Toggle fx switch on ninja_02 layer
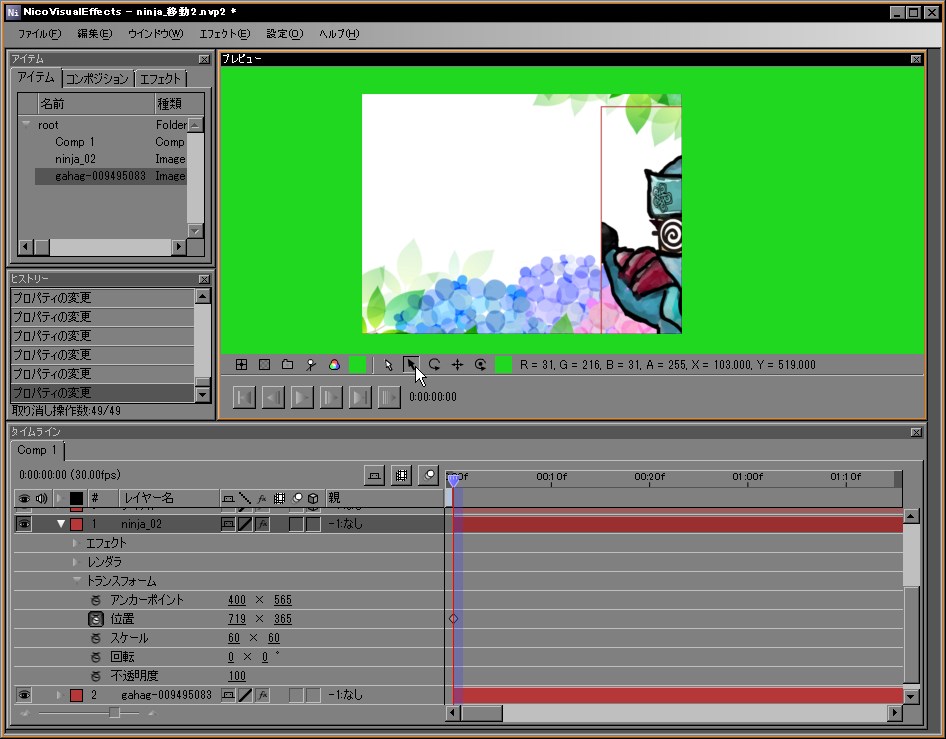Viewport: 946px width, 739px height. click(262, 524)
